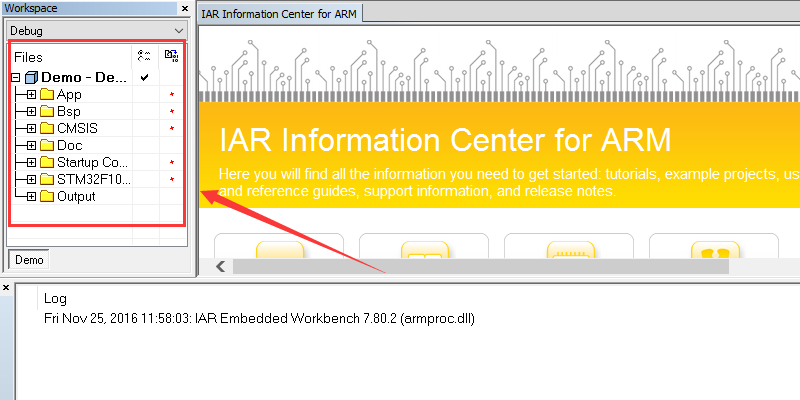The image size is (800, 400).
Task: Close the Log messages panel
Action: (6, 288)
